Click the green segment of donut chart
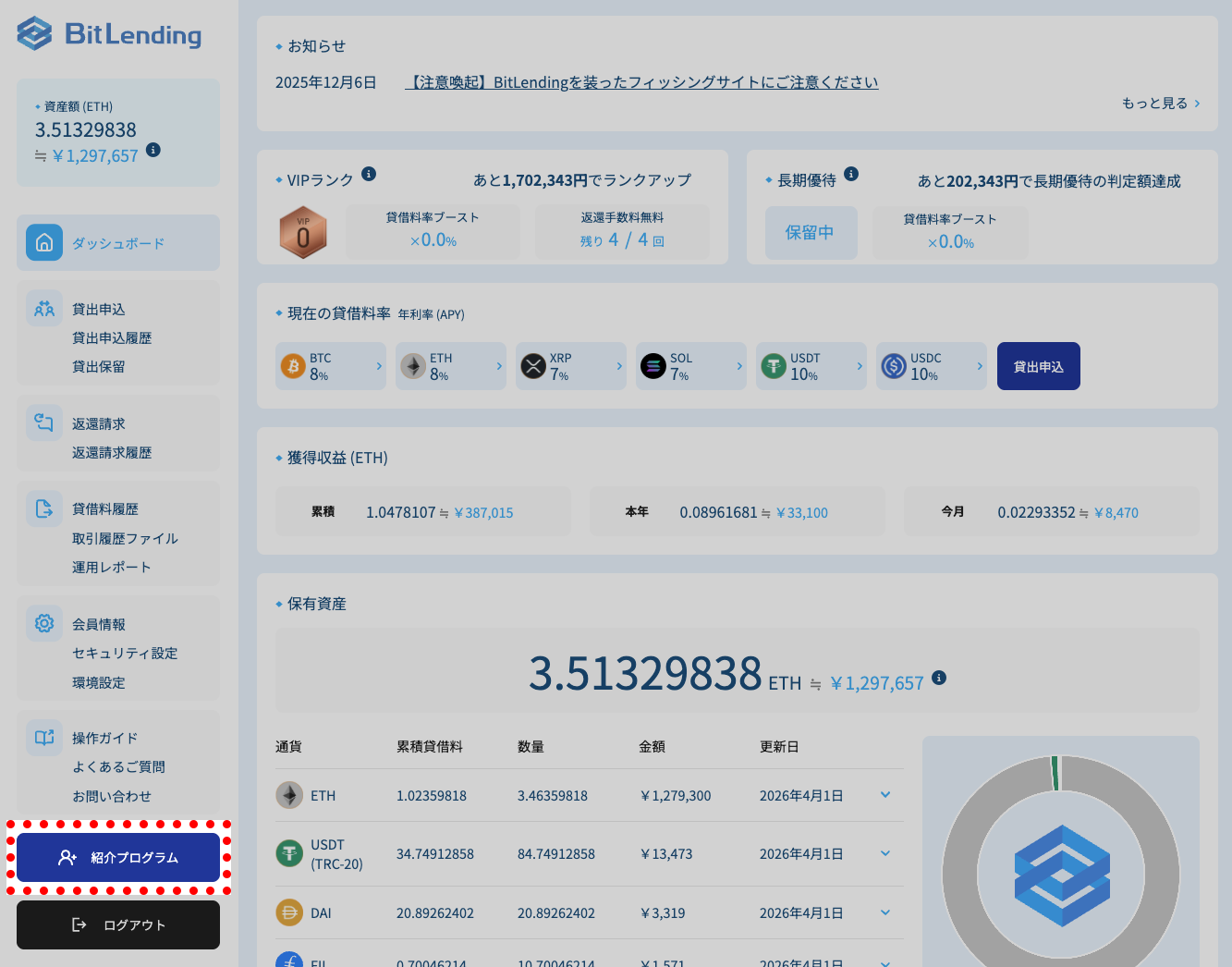The image size is (1232, 967). click(x=1055, y=773)
